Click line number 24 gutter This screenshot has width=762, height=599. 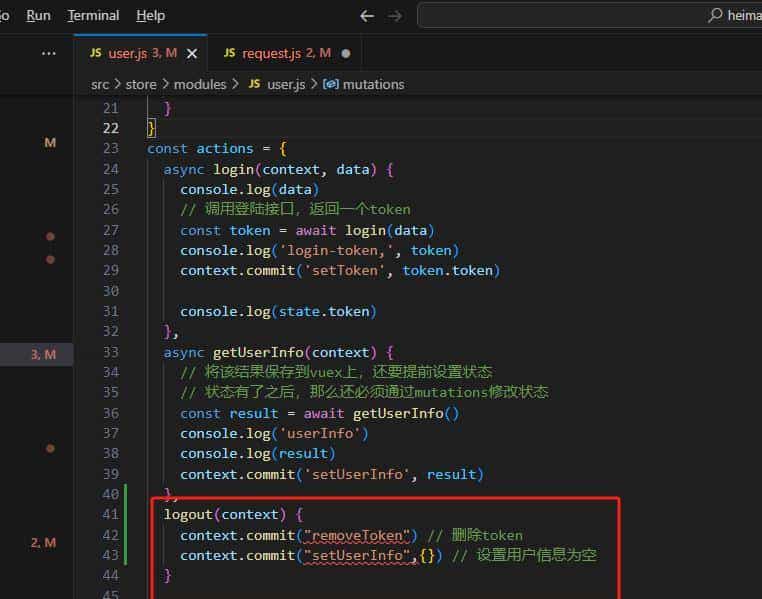[x=111, y=169]
